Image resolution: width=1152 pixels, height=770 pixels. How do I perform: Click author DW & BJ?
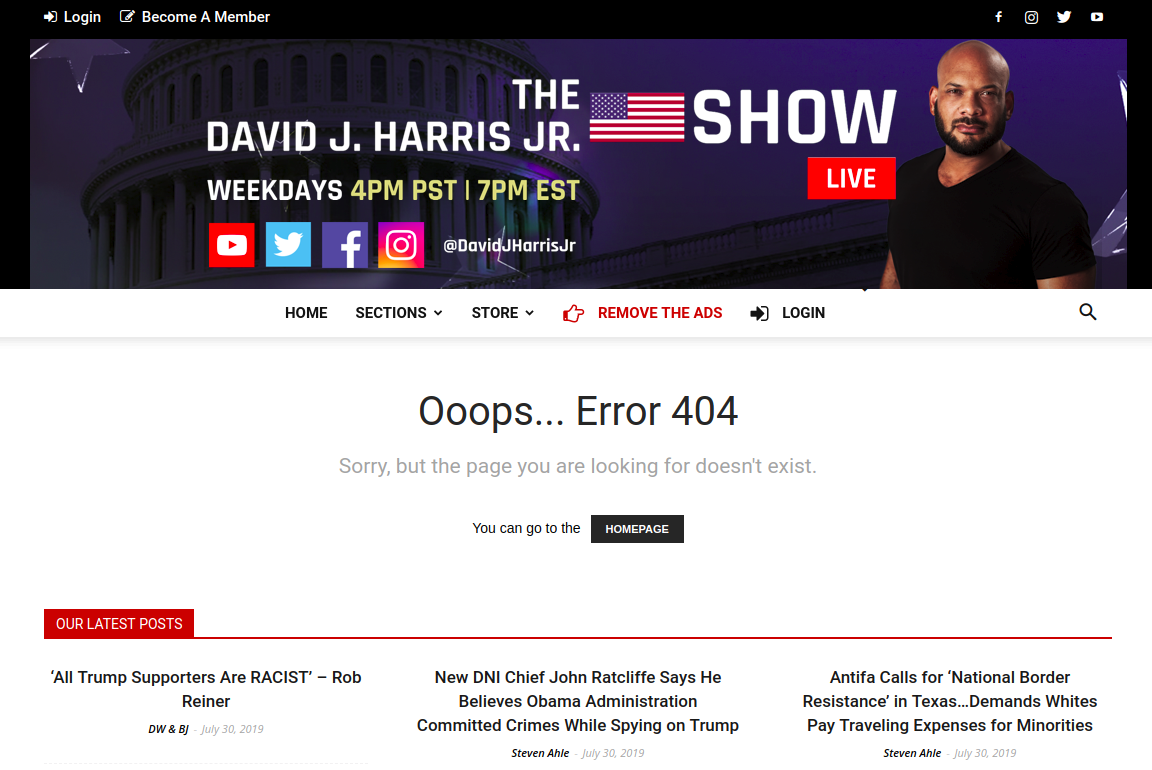coord(168,729)
